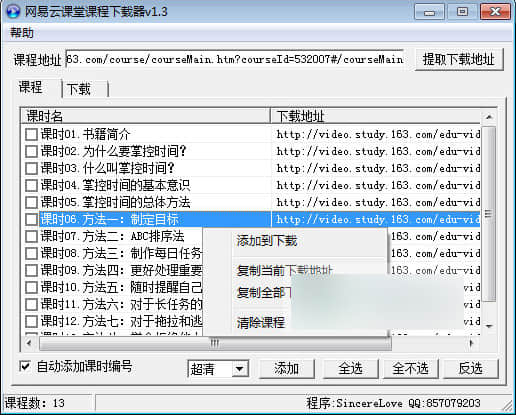Click the 课程地址 URL input field
Screen dimensions: 516x415
pos(234,59)
